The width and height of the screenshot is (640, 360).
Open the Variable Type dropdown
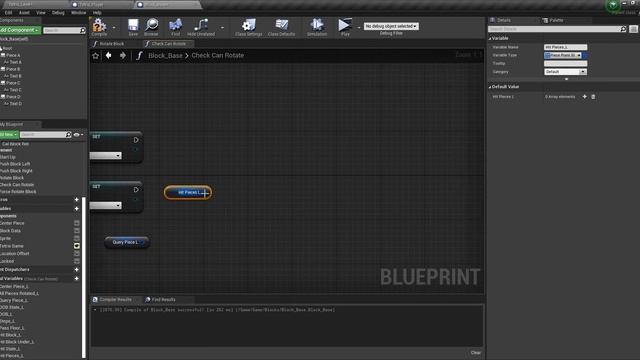click(563, 55)
